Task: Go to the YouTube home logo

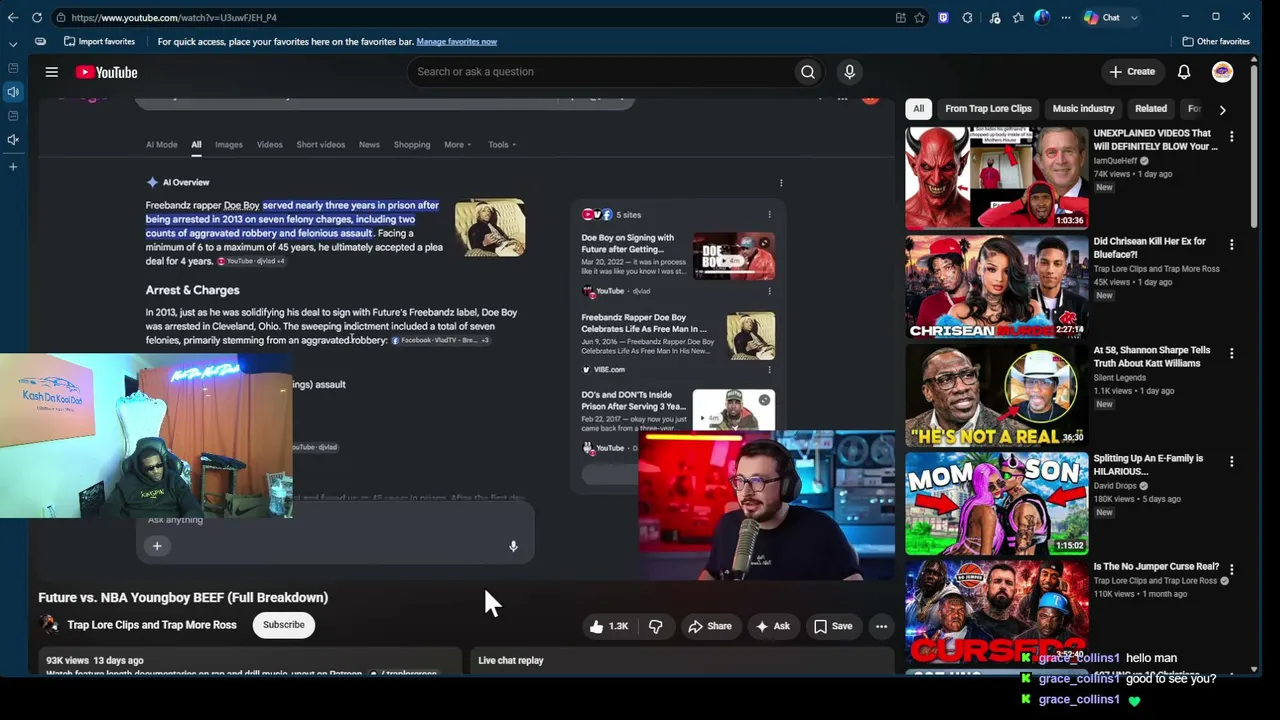Action: pos(106,72)
